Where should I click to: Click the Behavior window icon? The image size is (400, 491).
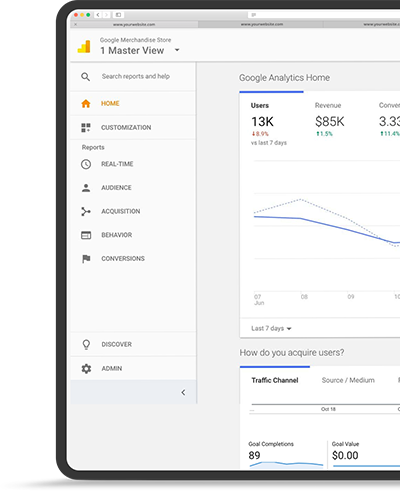pyautogui.click(x=86, y=235)
